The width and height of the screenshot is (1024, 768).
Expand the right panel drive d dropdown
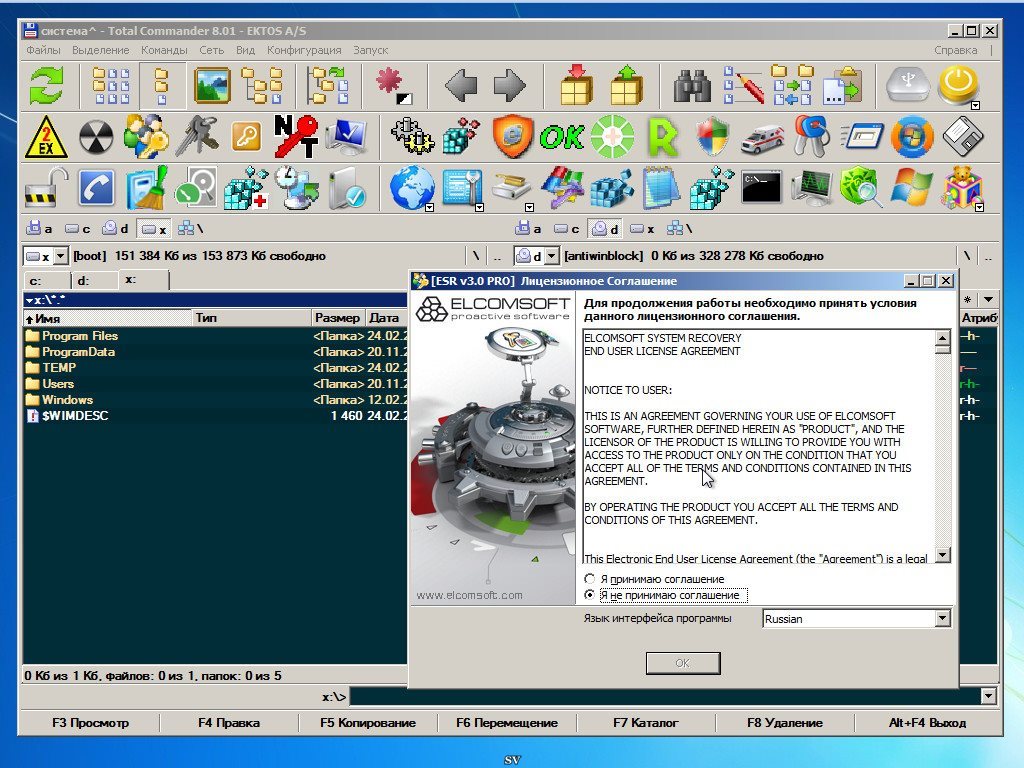[x=551, y=257]
